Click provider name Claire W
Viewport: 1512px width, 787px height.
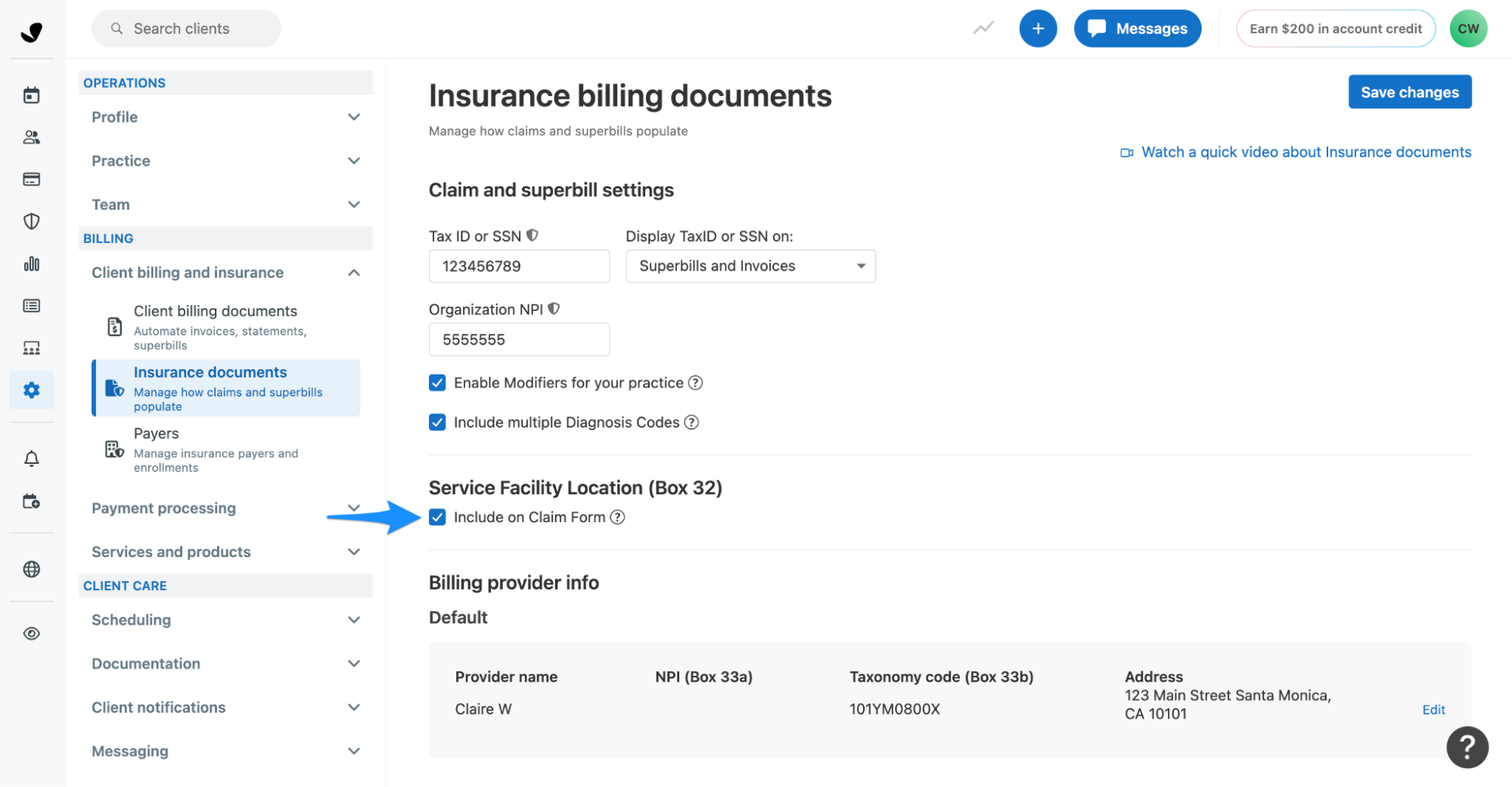coord(483,709)
